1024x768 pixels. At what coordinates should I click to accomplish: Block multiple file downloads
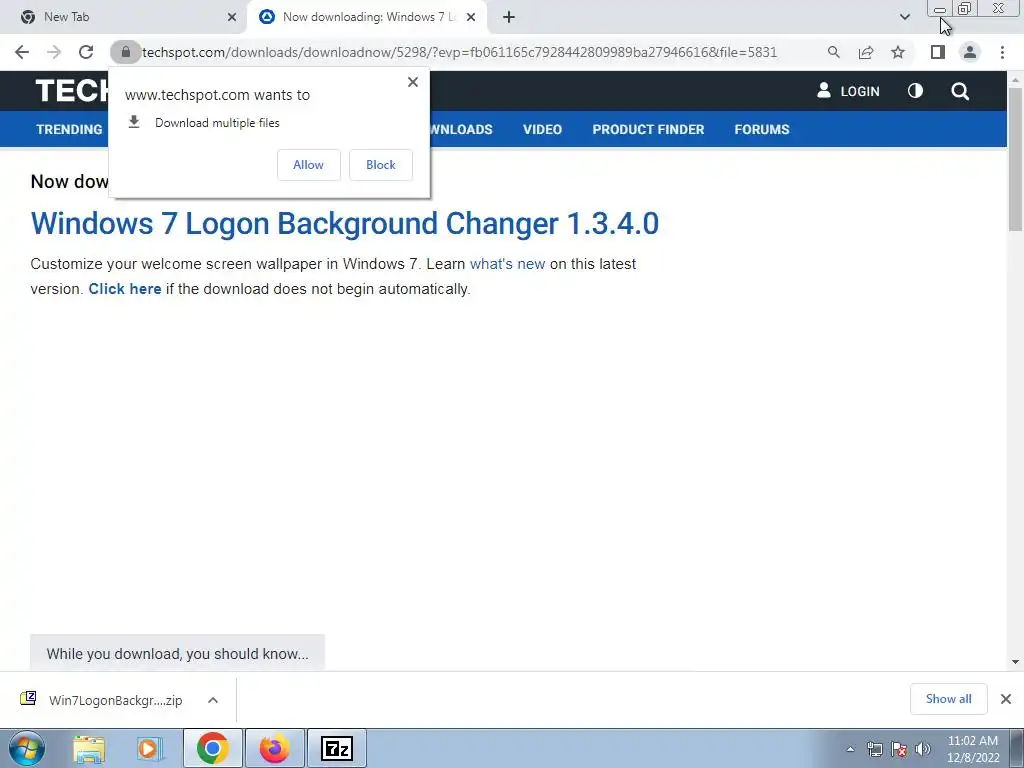pos(381,165)
